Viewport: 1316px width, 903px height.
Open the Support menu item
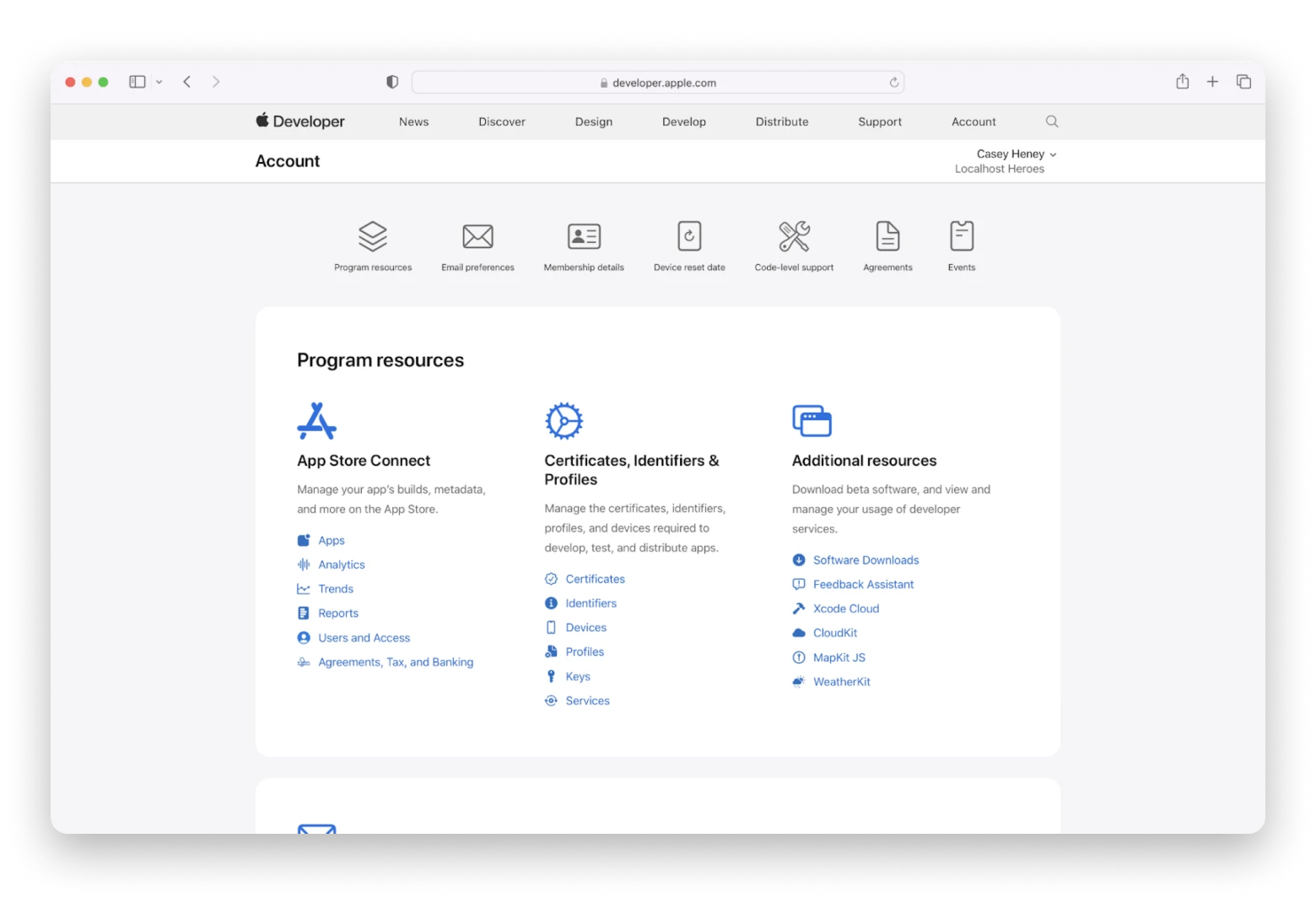[x=880, y=122]
